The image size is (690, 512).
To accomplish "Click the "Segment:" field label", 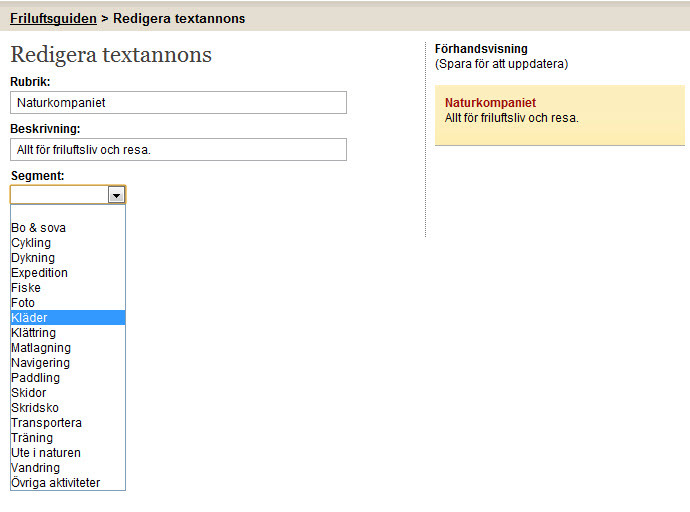I will click(x=37, y=176).
